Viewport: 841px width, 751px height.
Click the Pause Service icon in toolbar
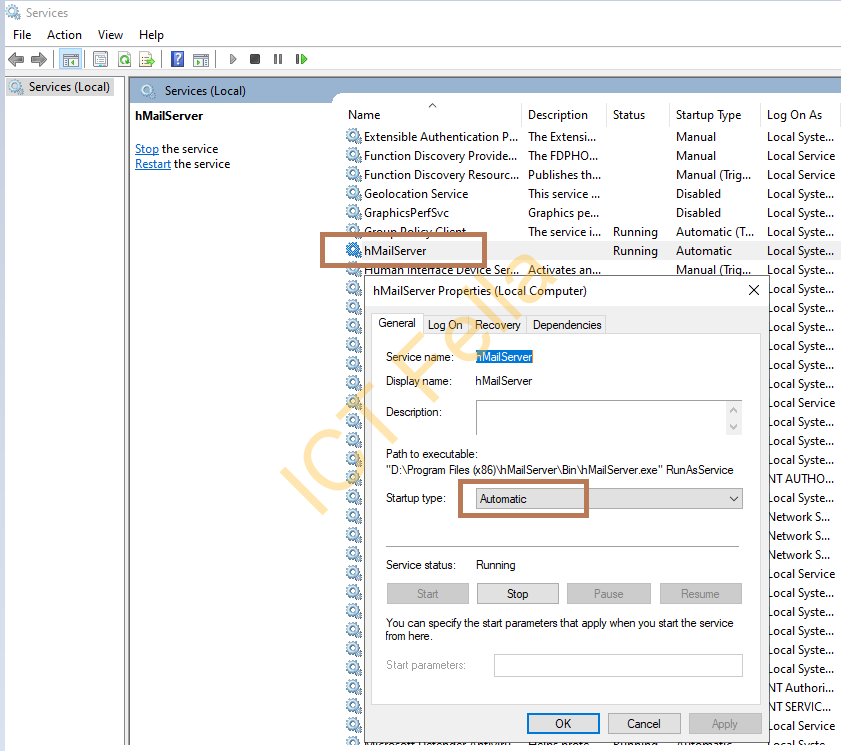pyautogui.click(x=278, y=59)
